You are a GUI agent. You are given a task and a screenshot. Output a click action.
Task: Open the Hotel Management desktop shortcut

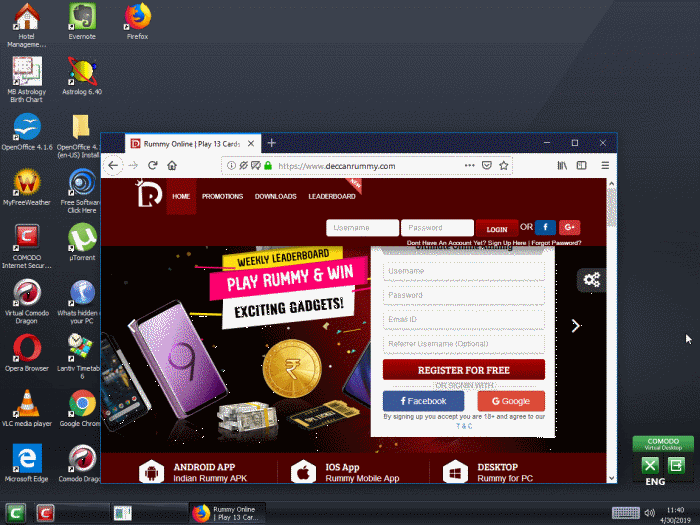26,25
